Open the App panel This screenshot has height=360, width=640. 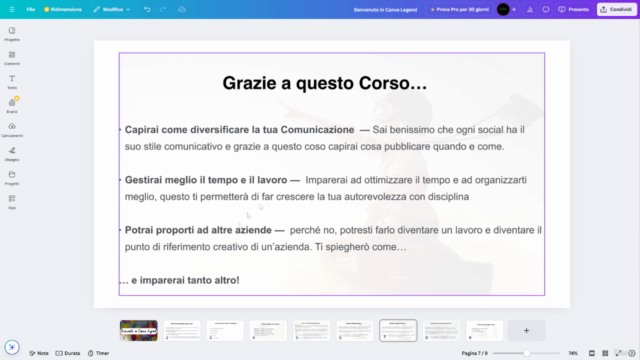pos(12,202)
